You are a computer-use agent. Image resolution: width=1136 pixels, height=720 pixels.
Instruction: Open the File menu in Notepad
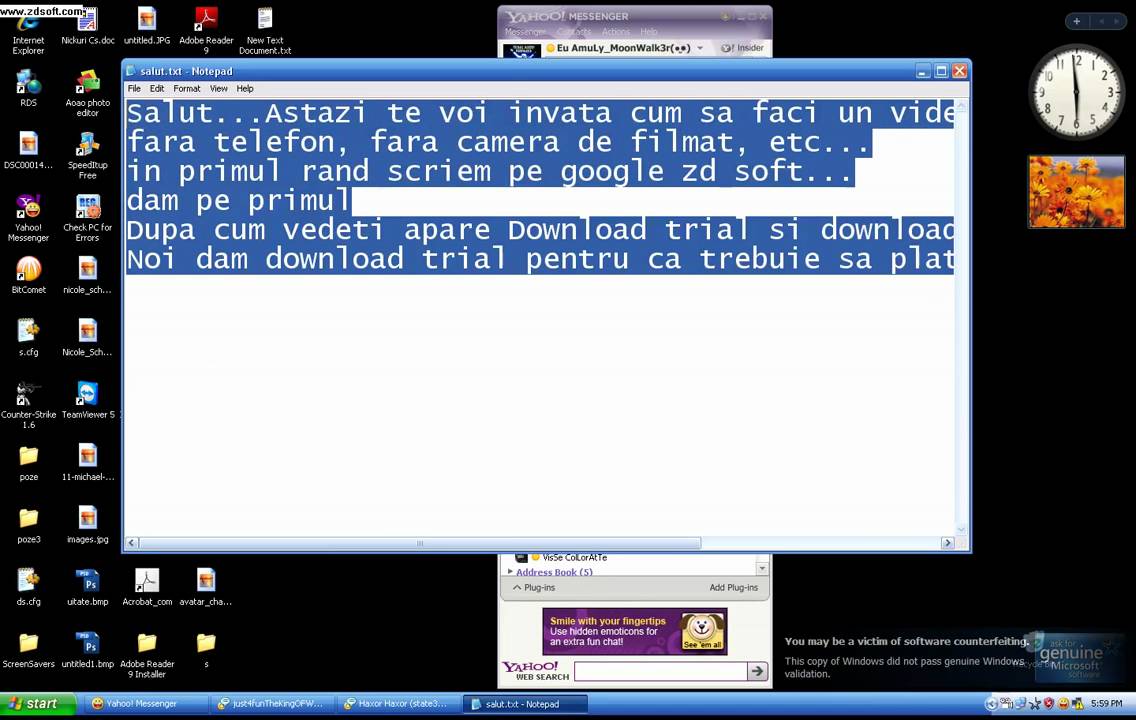[x=134, y=88]
